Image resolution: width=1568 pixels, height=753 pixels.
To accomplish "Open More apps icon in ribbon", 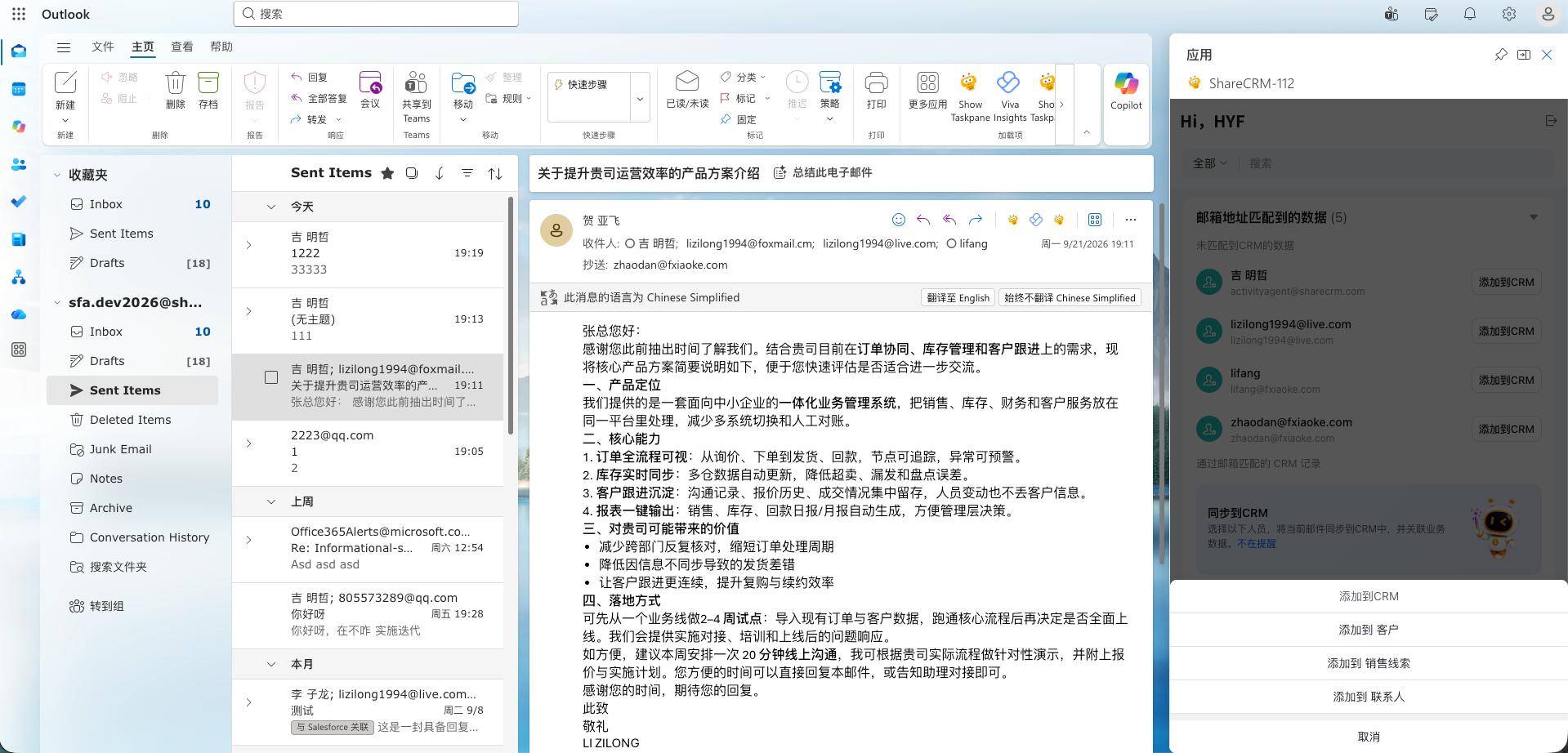I will tap(927, 82).
